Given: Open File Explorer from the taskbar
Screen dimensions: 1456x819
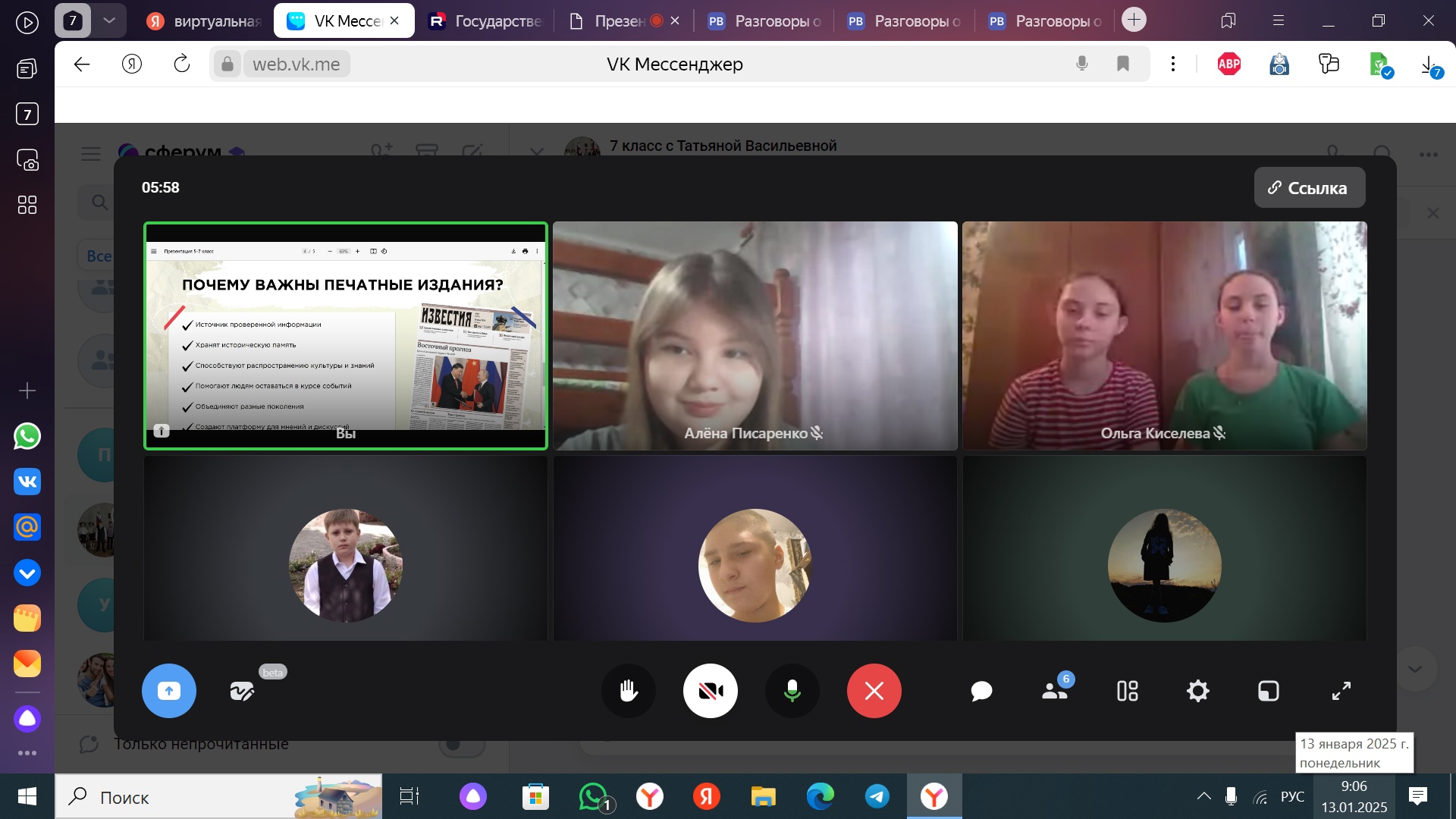Looking at the screenshot, I should (764, 797).
